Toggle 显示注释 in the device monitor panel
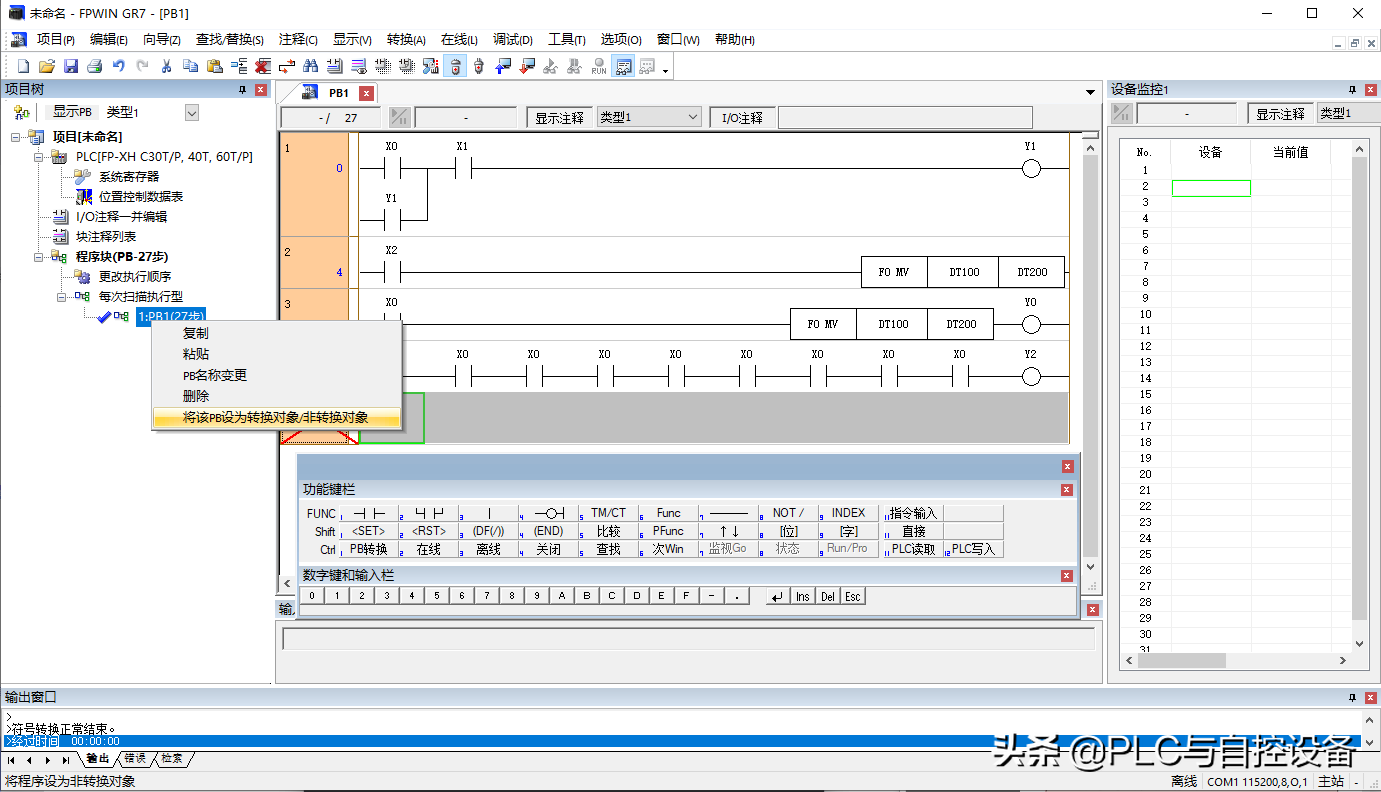The height and width of the screenshot is (792, 1381). [1280, 114]
